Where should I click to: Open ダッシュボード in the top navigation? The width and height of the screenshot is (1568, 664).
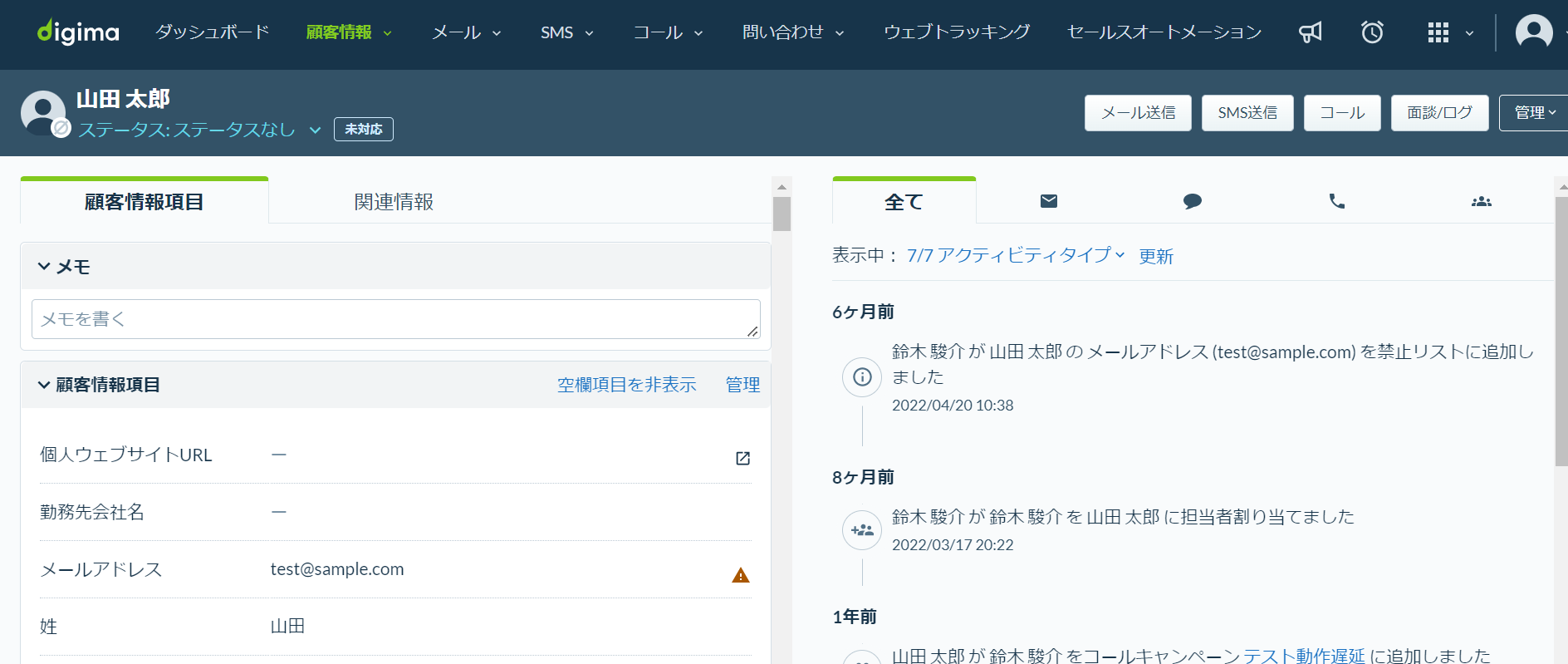[213, 32]
